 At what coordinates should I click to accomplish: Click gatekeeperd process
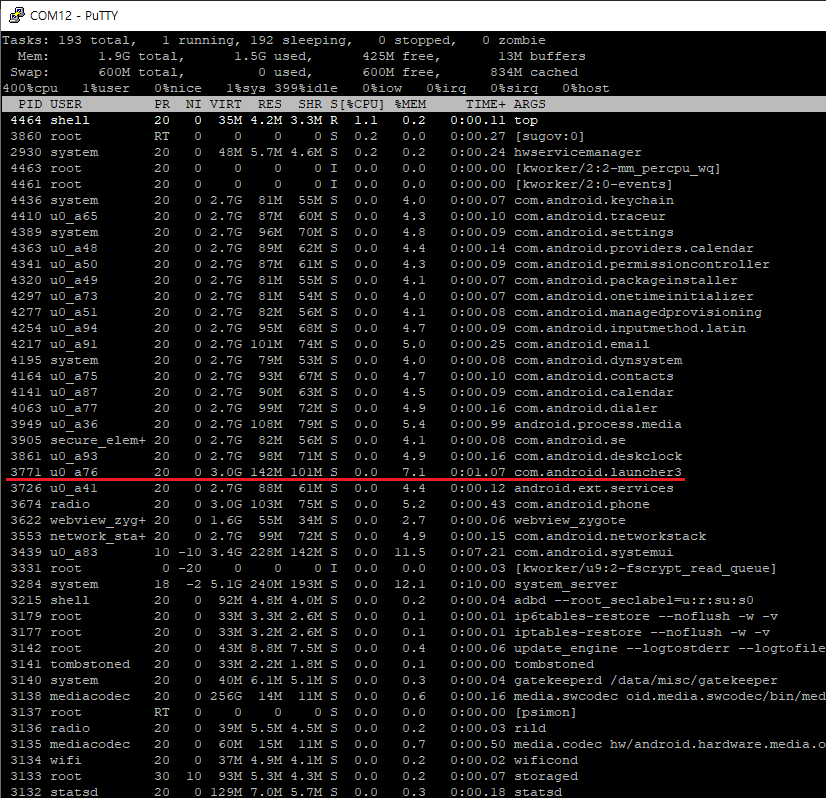[645, 679]
